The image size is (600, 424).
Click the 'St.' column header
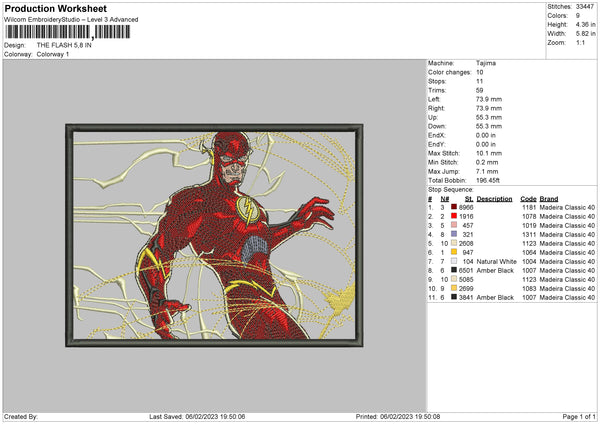pyautogui.click(x=469, y=199)
